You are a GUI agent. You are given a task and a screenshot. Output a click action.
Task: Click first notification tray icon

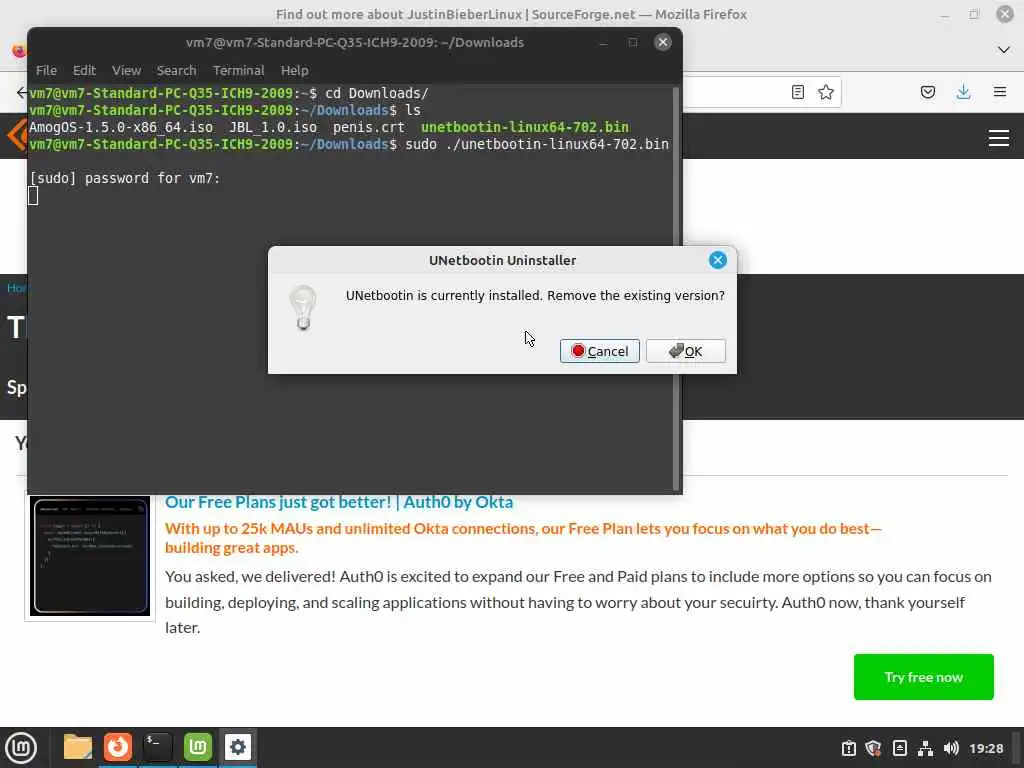click(848, 748)
